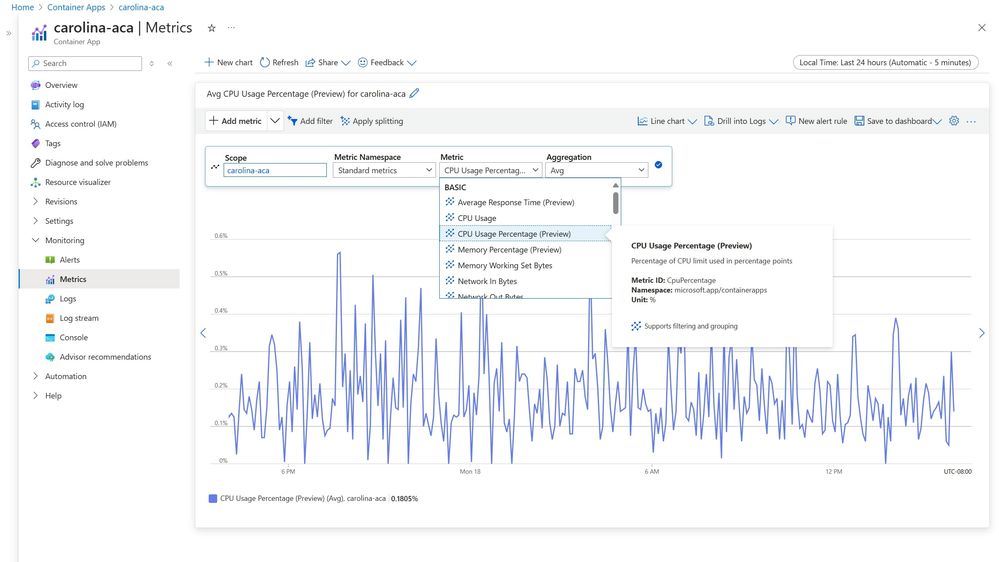This screenshot has height=562, width=999.
Task: Open Tags in the sidebar
Action: point(52,143)
